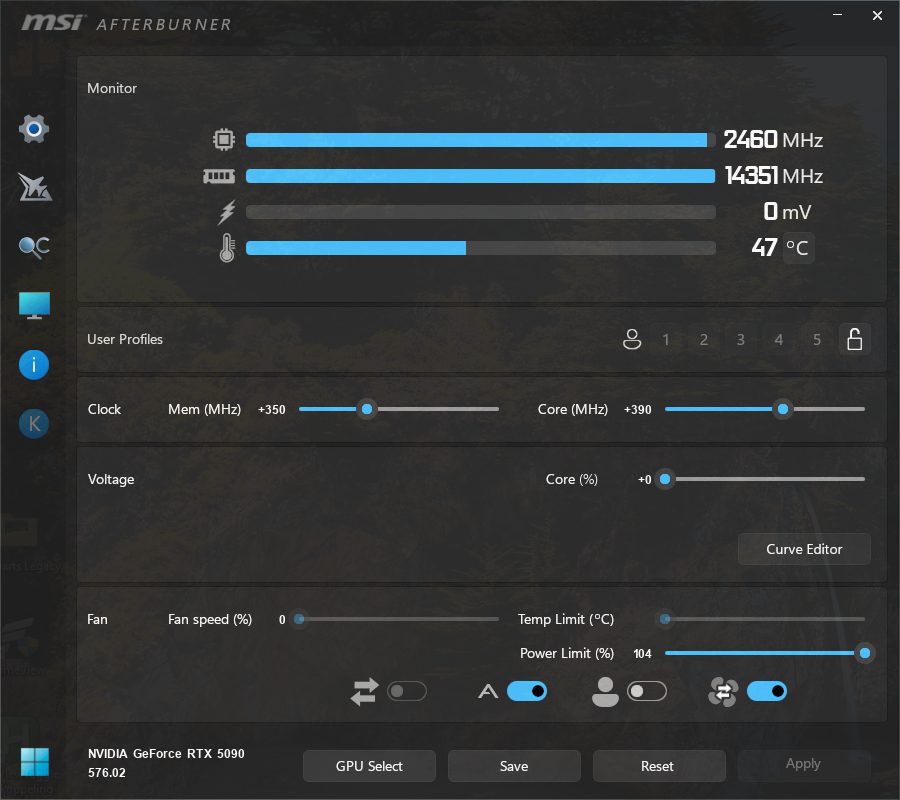Reset settings with the Reset button
Viewport: 900px width, 800px height.
tap(658, 766)
